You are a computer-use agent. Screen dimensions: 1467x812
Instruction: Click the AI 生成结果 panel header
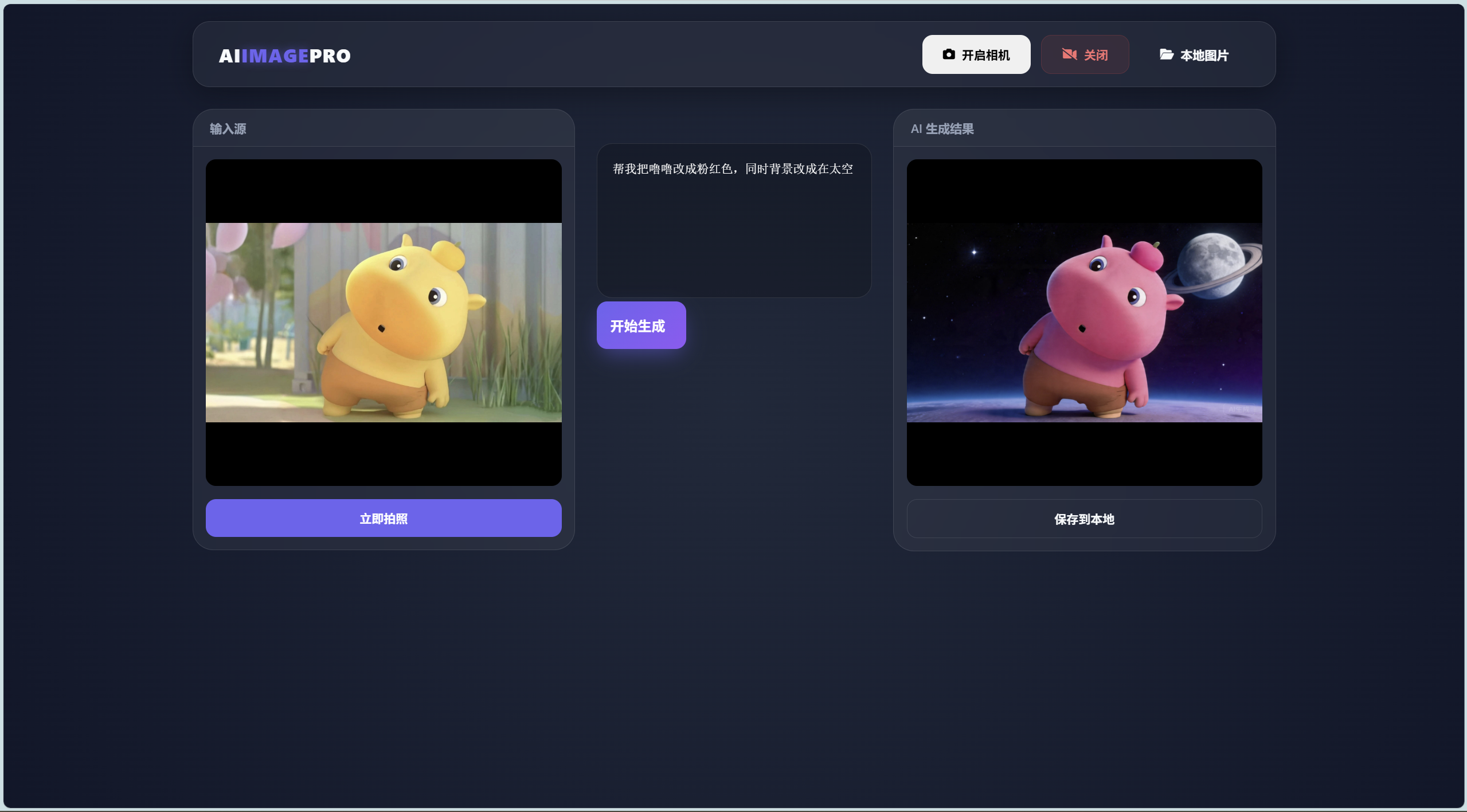[x=942, y=129]
